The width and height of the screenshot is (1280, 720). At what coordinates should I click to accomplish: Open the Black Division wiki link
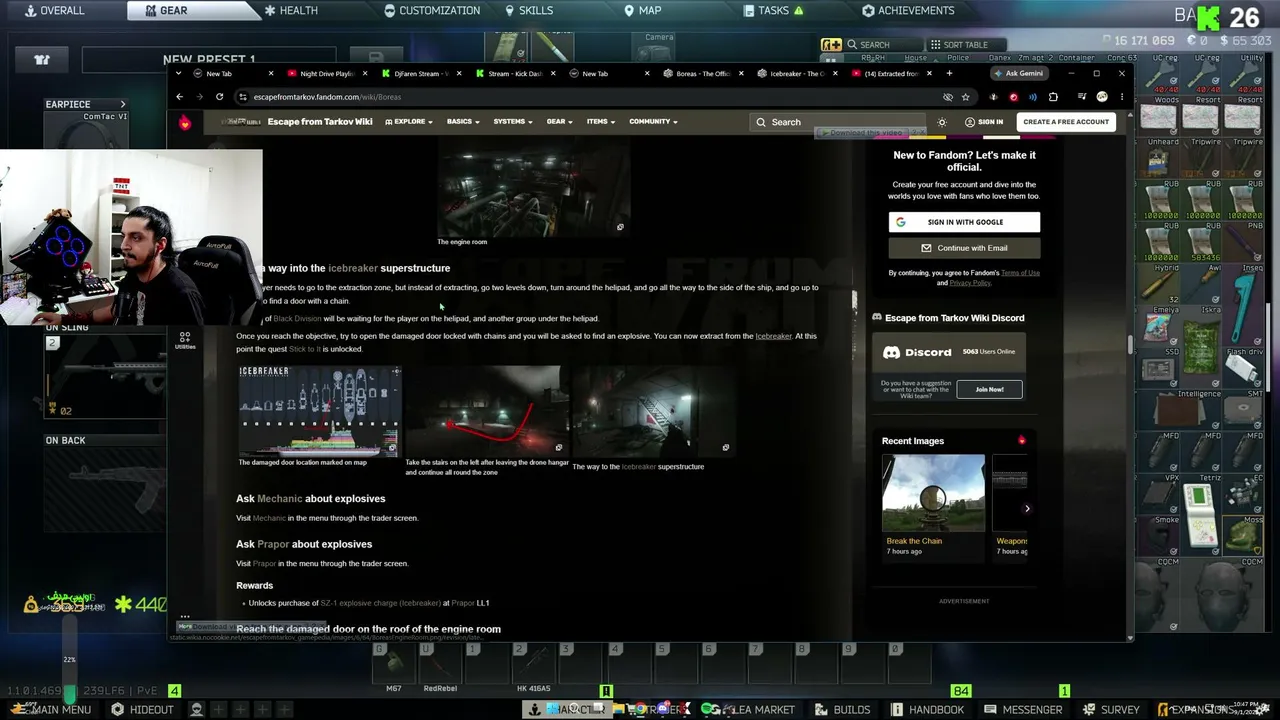point(297,319)
